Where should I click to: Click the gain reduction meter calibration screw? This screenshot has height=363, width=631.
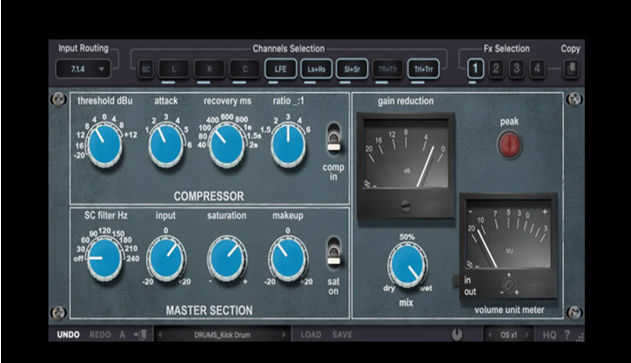[406, 206]
